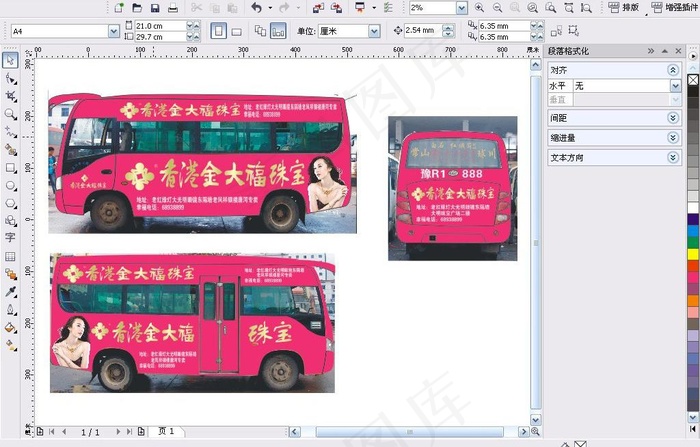Click the horizontal scrollbar thumb
The height and width of the screenshot is (447, 700).
click(x=409, y=432)
